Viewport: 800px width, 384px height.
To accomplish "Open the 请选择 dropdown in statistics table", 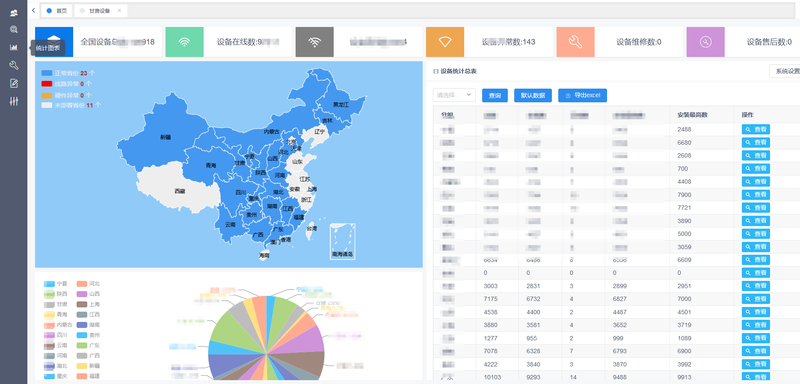I will [x=454, y=95].
